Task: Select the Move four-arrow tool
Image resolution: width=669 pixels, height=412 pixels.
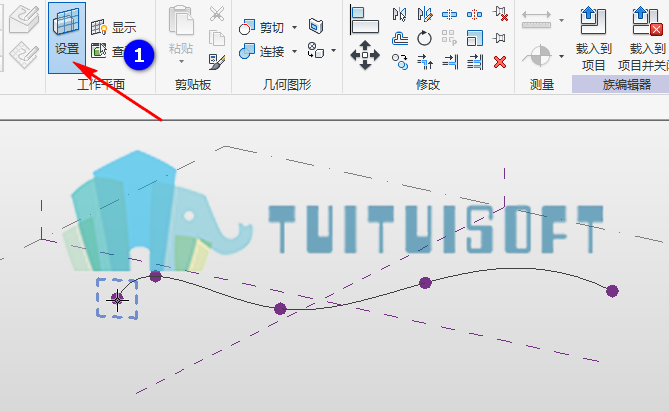Action: tap(365, 55)
